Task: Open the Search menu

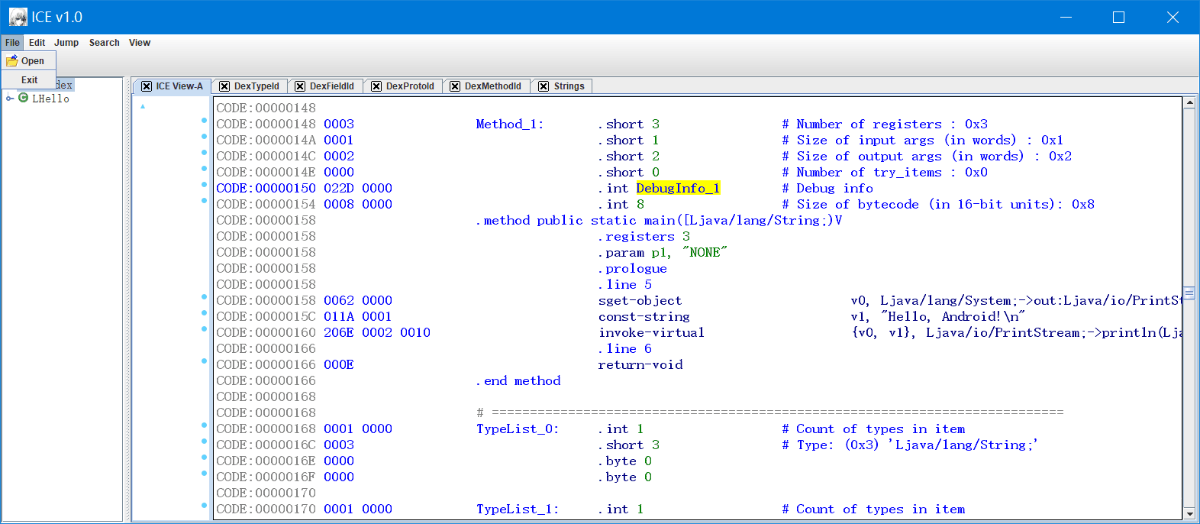Action: pyautogui.click(x=104, y=43)
